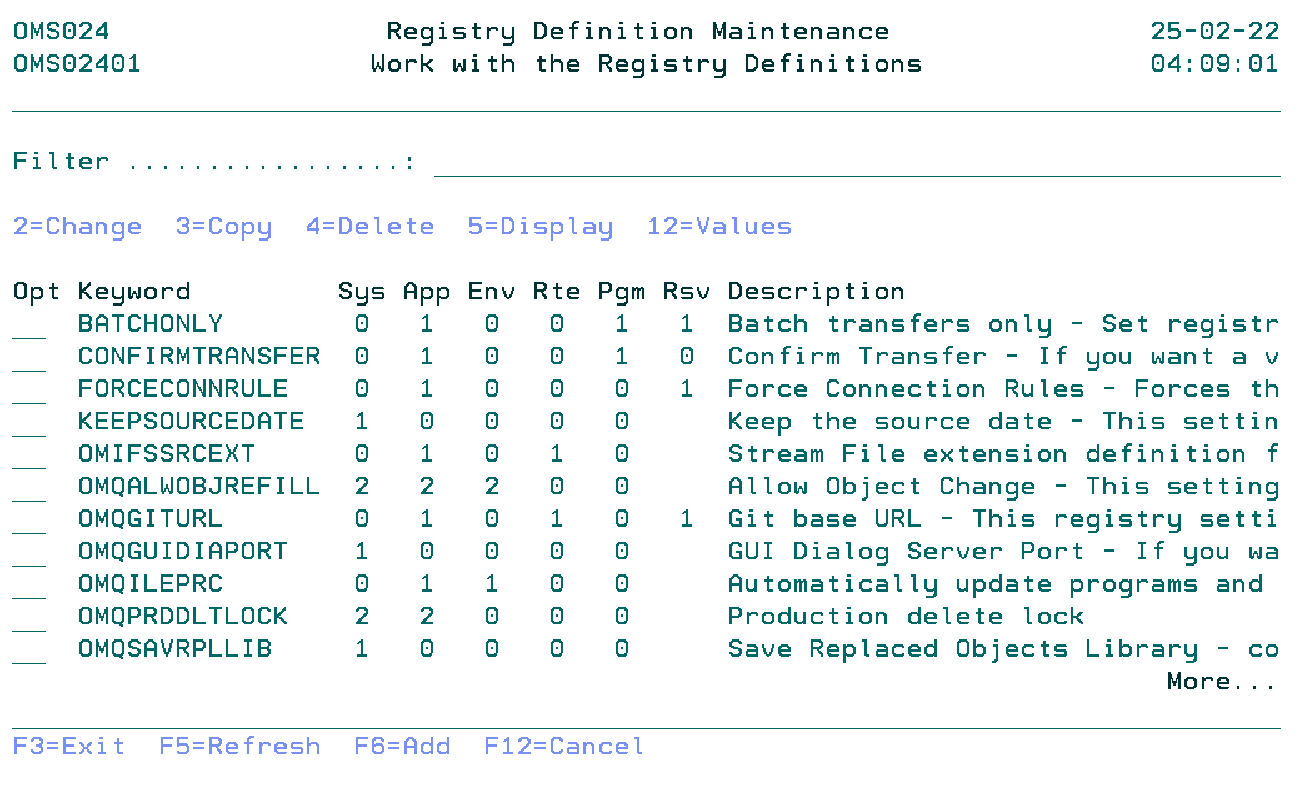Select Opt field of OMQPRDDLTLOCK row
1299x787 pixels.
click(x=29, y=617)
